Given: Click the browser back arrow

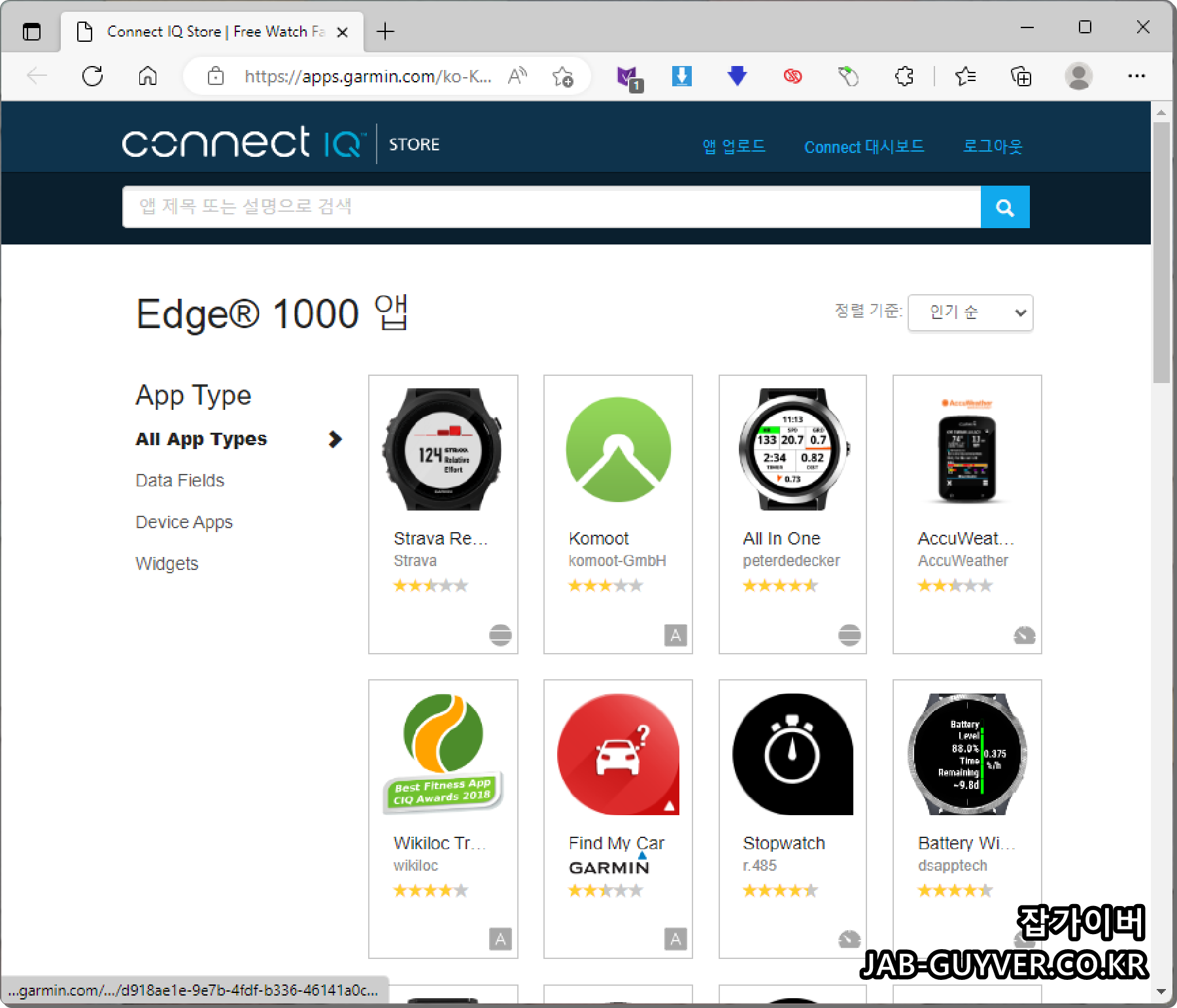Looking at the screenshot, I should (x=37, y=76).
